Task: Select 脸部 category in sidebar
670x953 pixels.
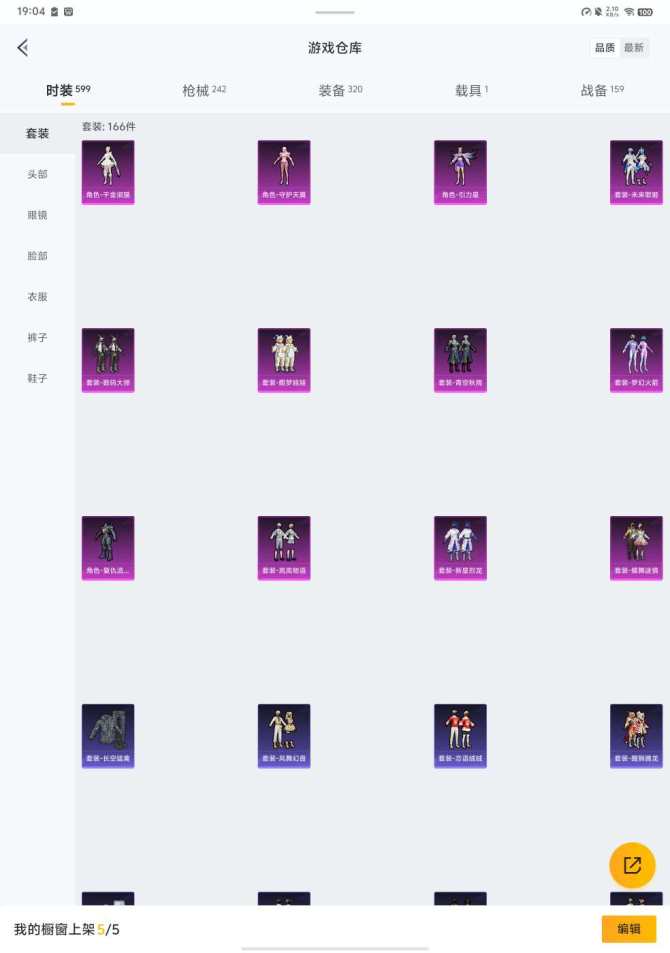Action: (x=37, y=255)
